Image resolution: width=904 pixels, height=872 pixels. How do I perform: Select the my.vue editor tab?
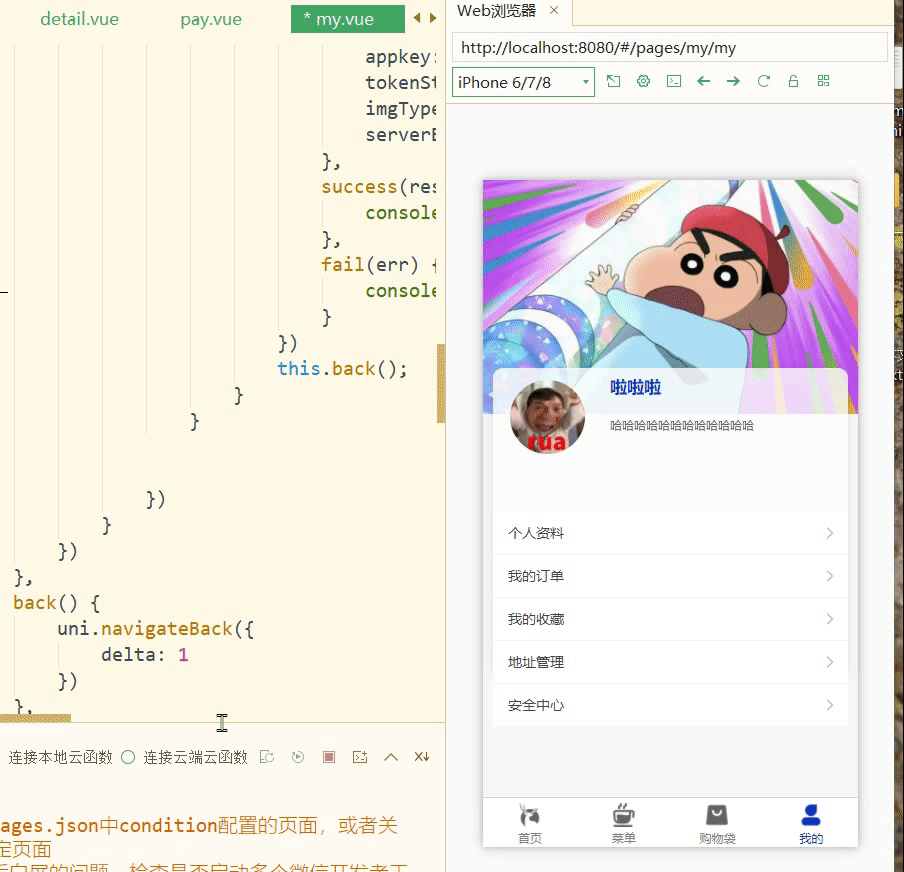(347, 19)
